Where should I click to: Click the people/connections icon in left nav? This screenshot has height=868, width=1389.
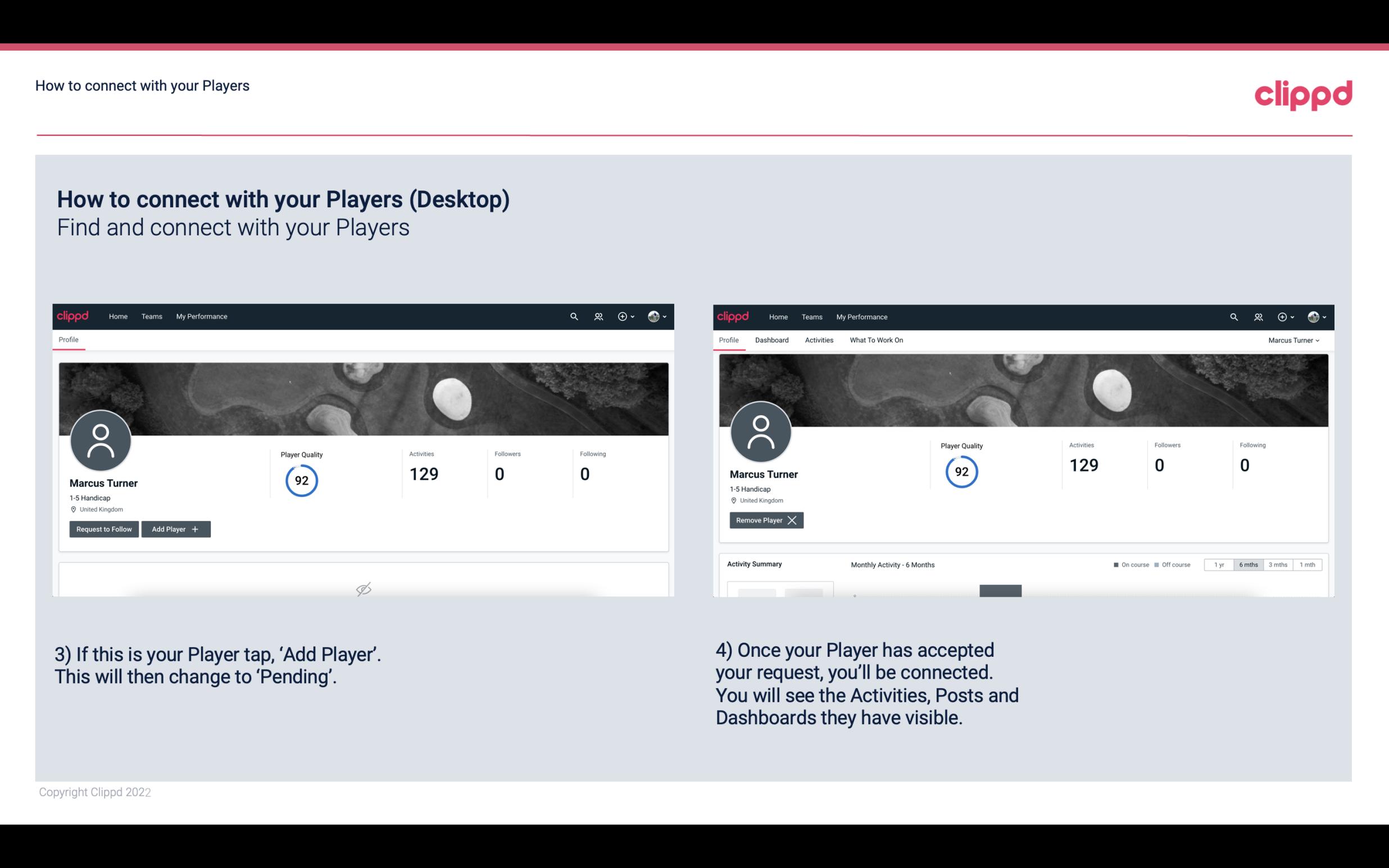[596, 316]
